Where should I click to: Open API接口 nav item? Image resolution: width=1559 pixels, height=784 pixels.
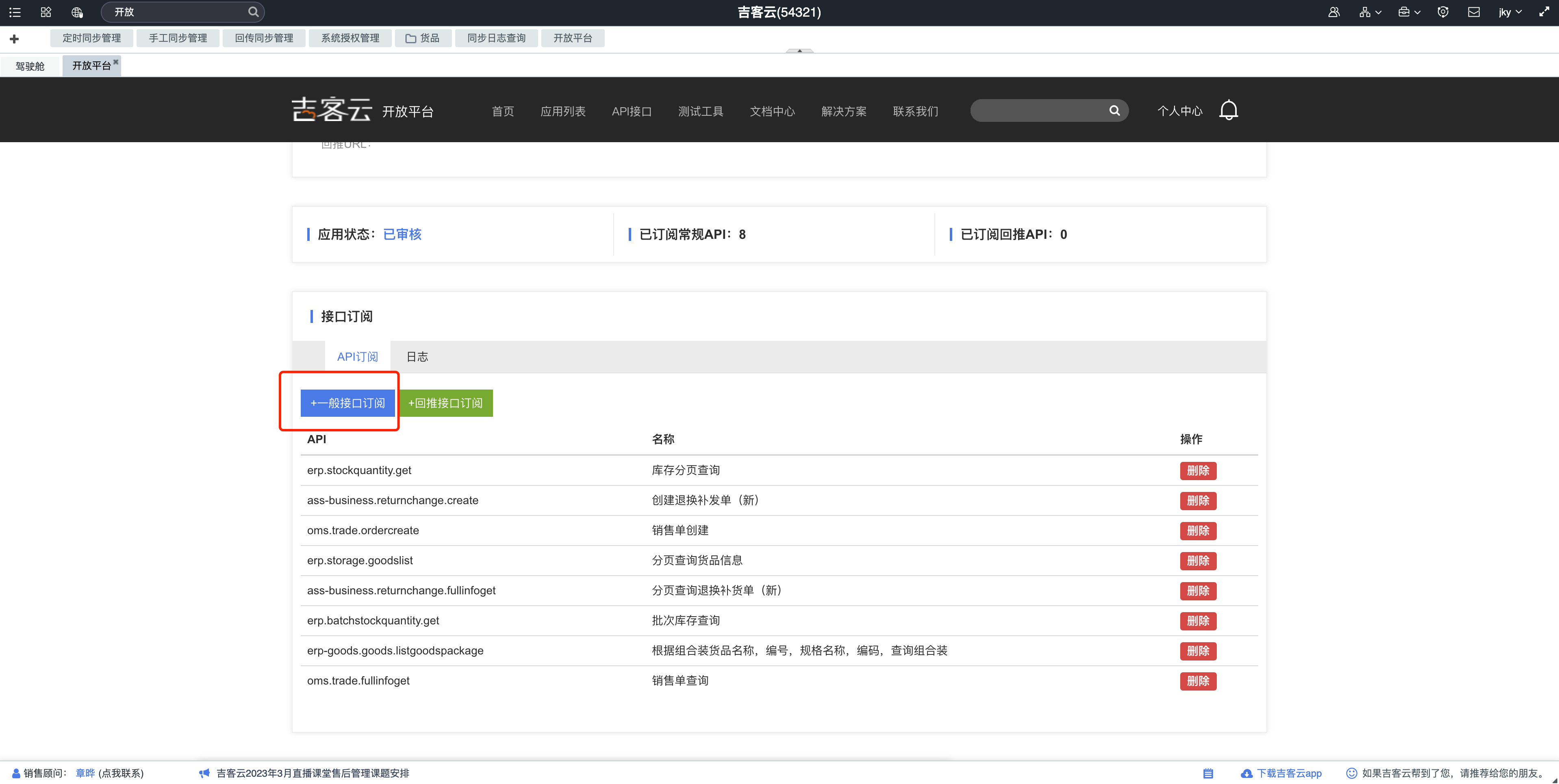[x=632, y=111]
